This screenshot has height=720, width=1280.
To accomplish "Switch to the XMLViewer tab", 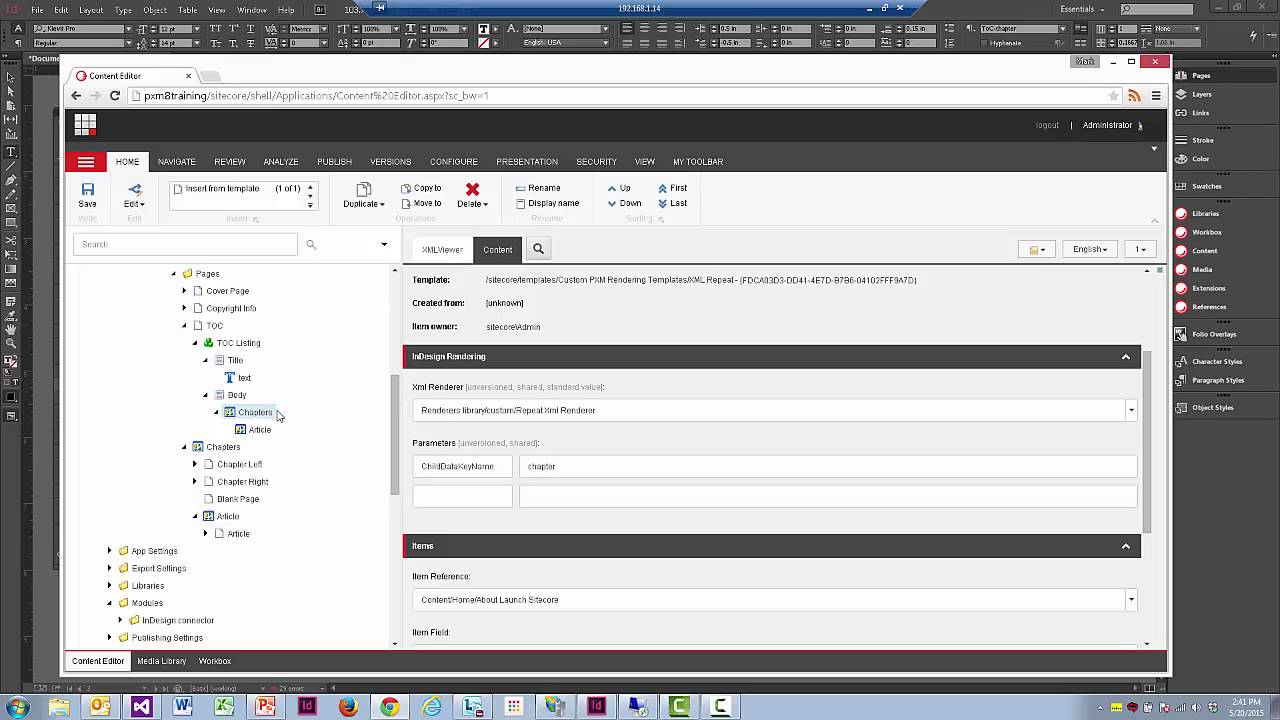I will pyautogui.click(x=442, y=249).
